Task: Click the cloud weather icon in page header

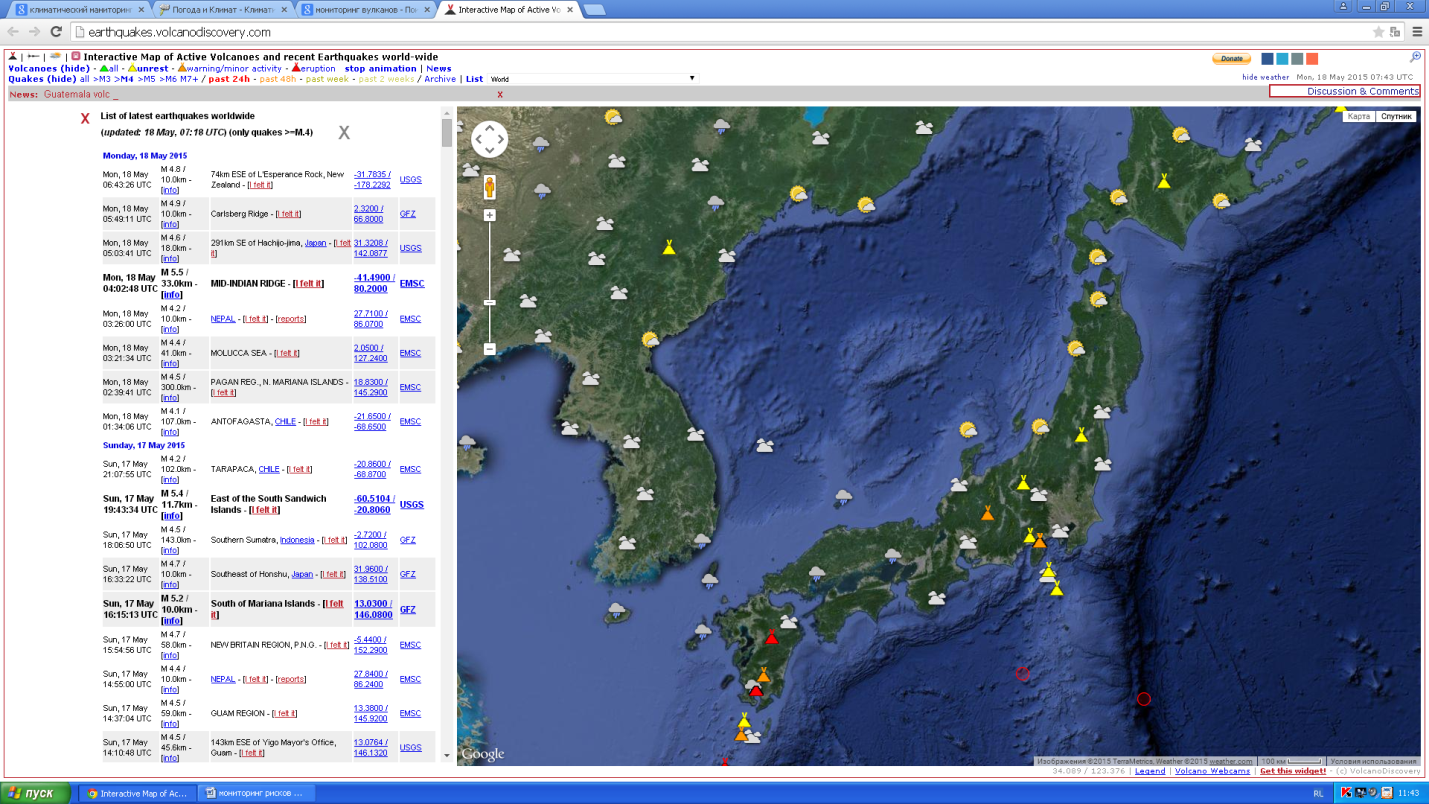Action: point(56,57)
